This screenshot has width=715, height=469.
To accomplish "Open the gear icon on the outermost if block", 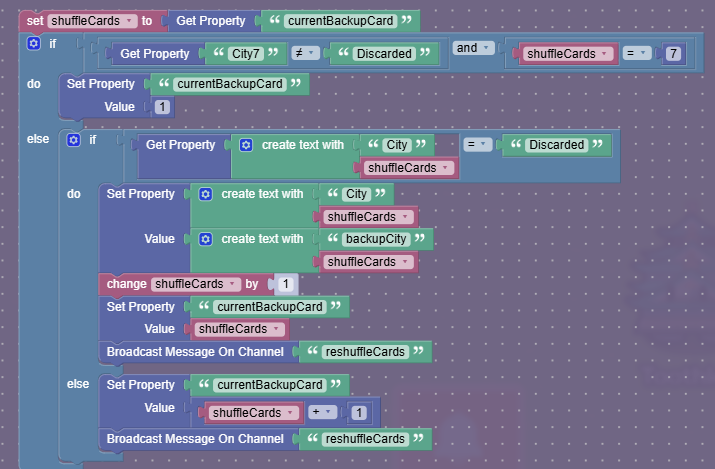I will [x=33, y=44].
